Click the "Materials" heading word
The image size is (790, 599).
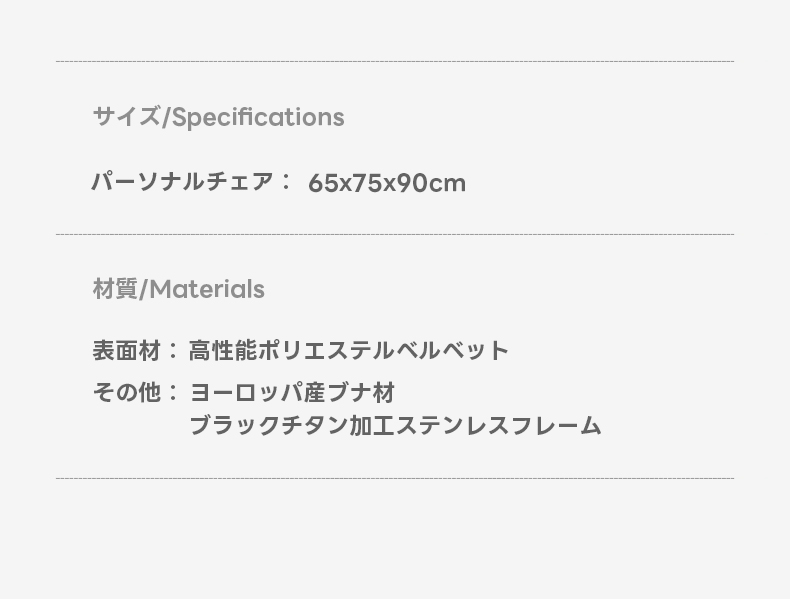[x=207, y=289]
